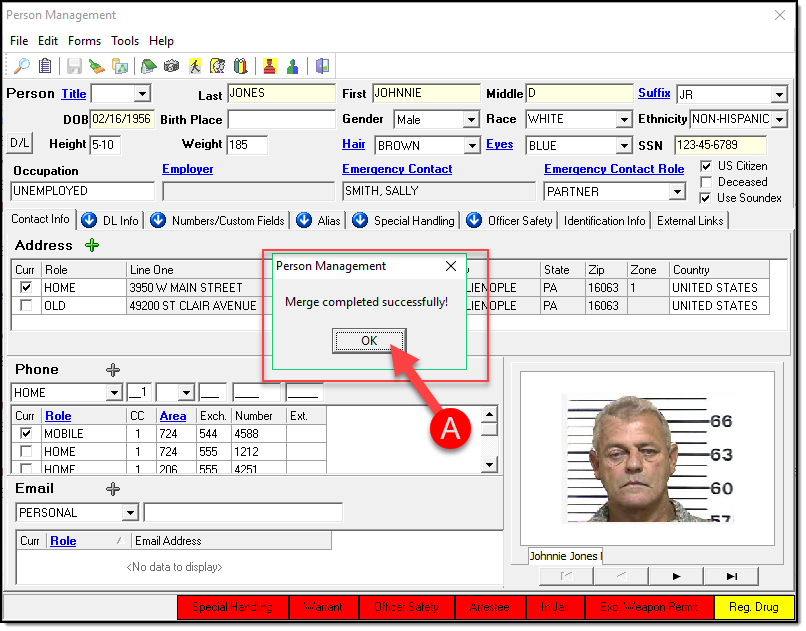Viewport: 806px width, 631px height.
Task: Click the exit door toolbar icon
Action: [322, 66]
